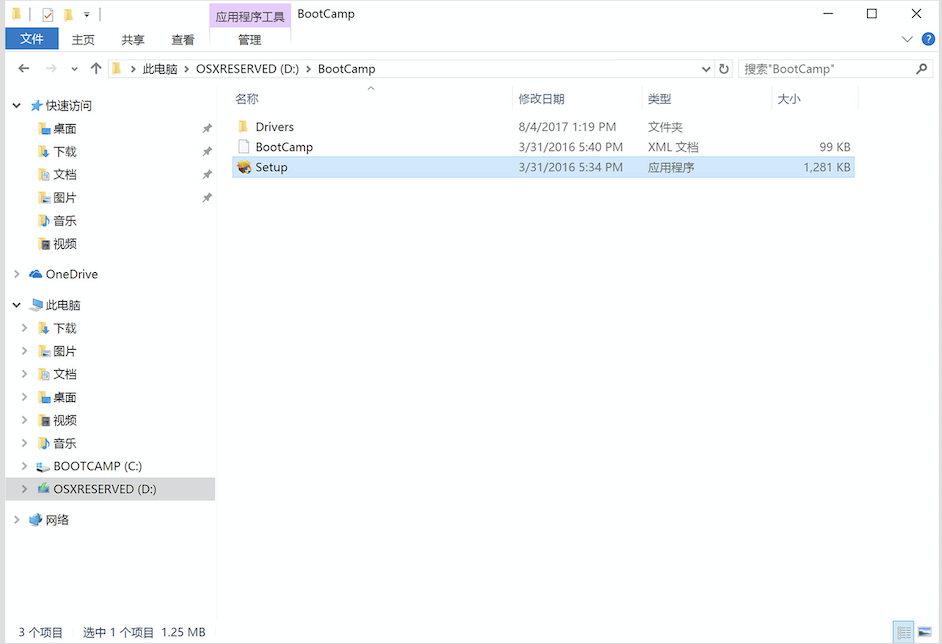Open 音乐 under Quick access

(x=65, y=220)
